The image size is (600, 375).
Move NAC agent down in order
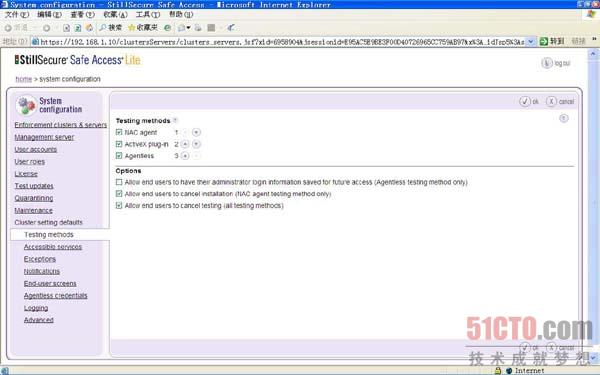[196, 132]
